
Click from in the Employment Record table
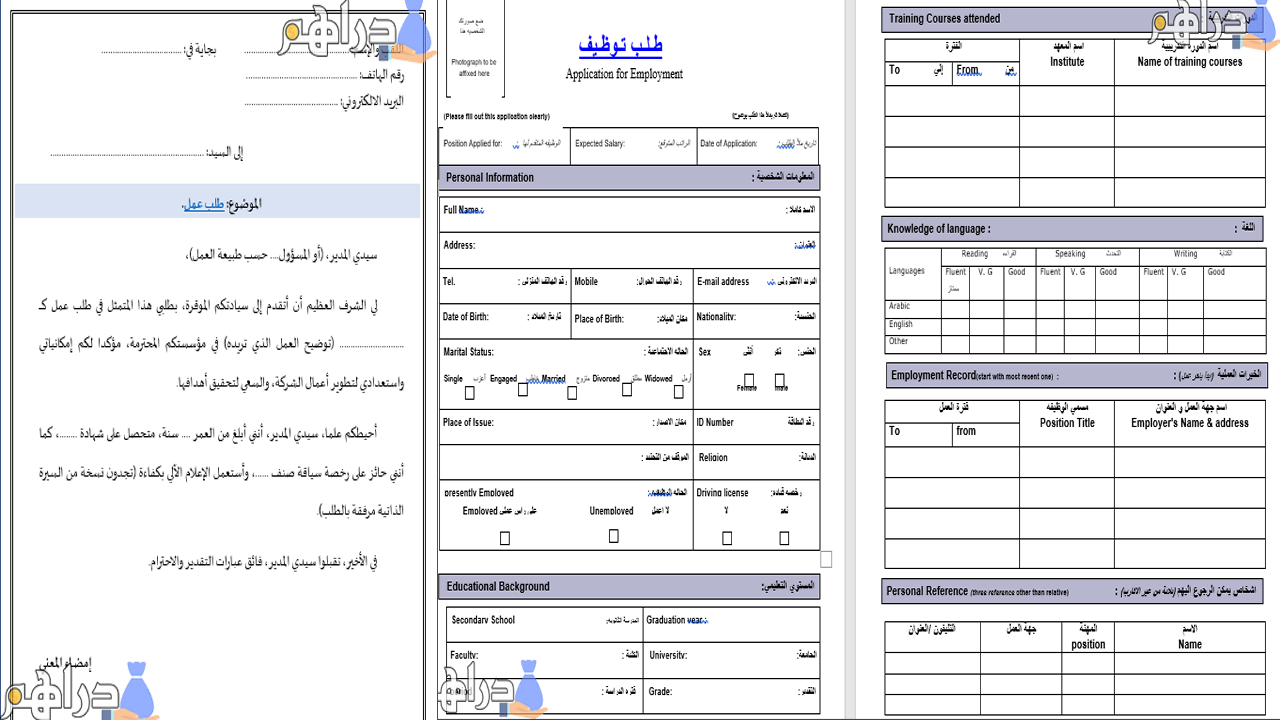click(966, 431)
